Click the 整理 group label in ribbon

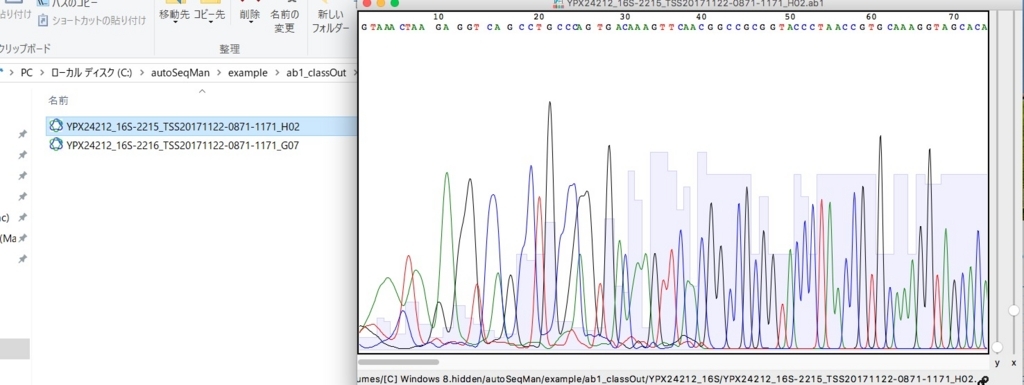point(229,49)
